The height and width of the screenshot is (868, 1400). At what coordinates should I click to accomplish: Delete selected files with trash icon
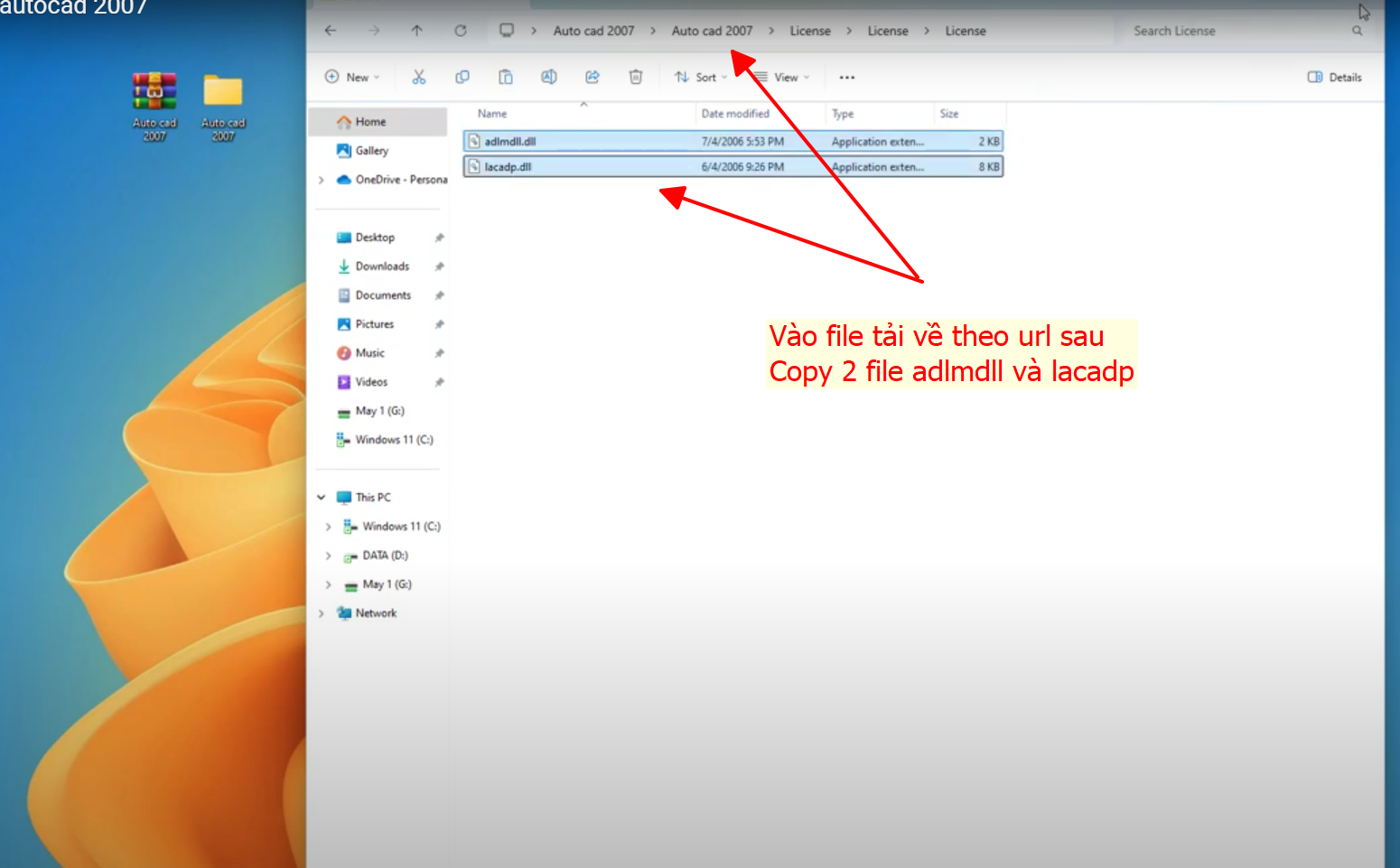click(x=636, y=77)
